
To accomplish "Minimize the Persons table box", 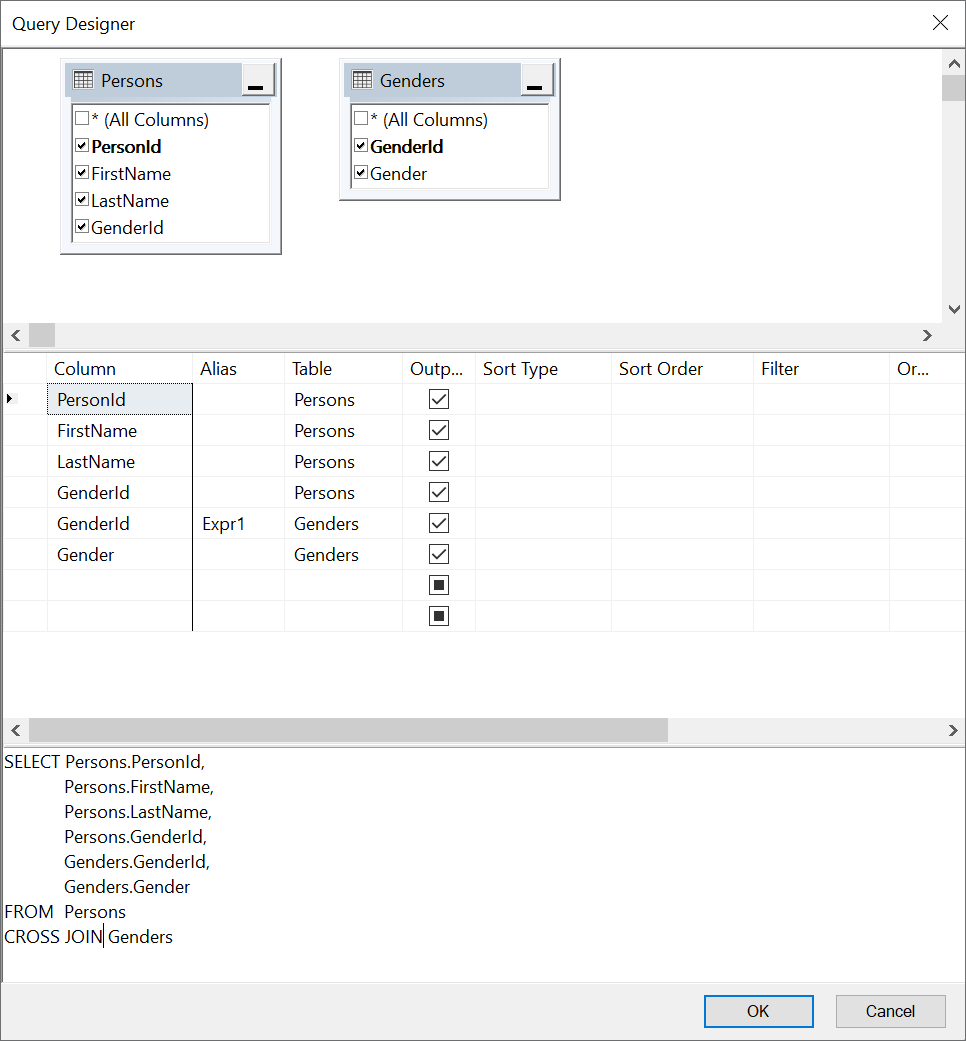I will point(258,80).
